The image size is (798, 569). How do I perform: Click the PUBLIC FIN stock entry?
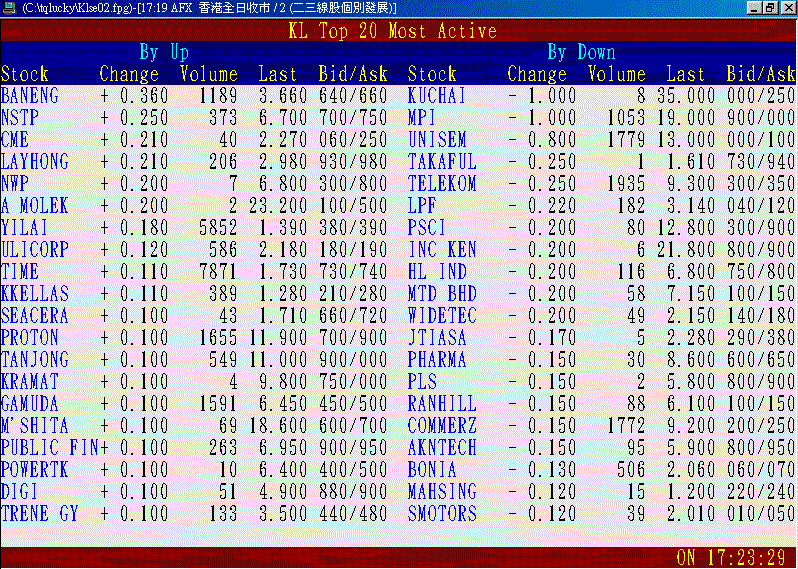pos(49,447)
